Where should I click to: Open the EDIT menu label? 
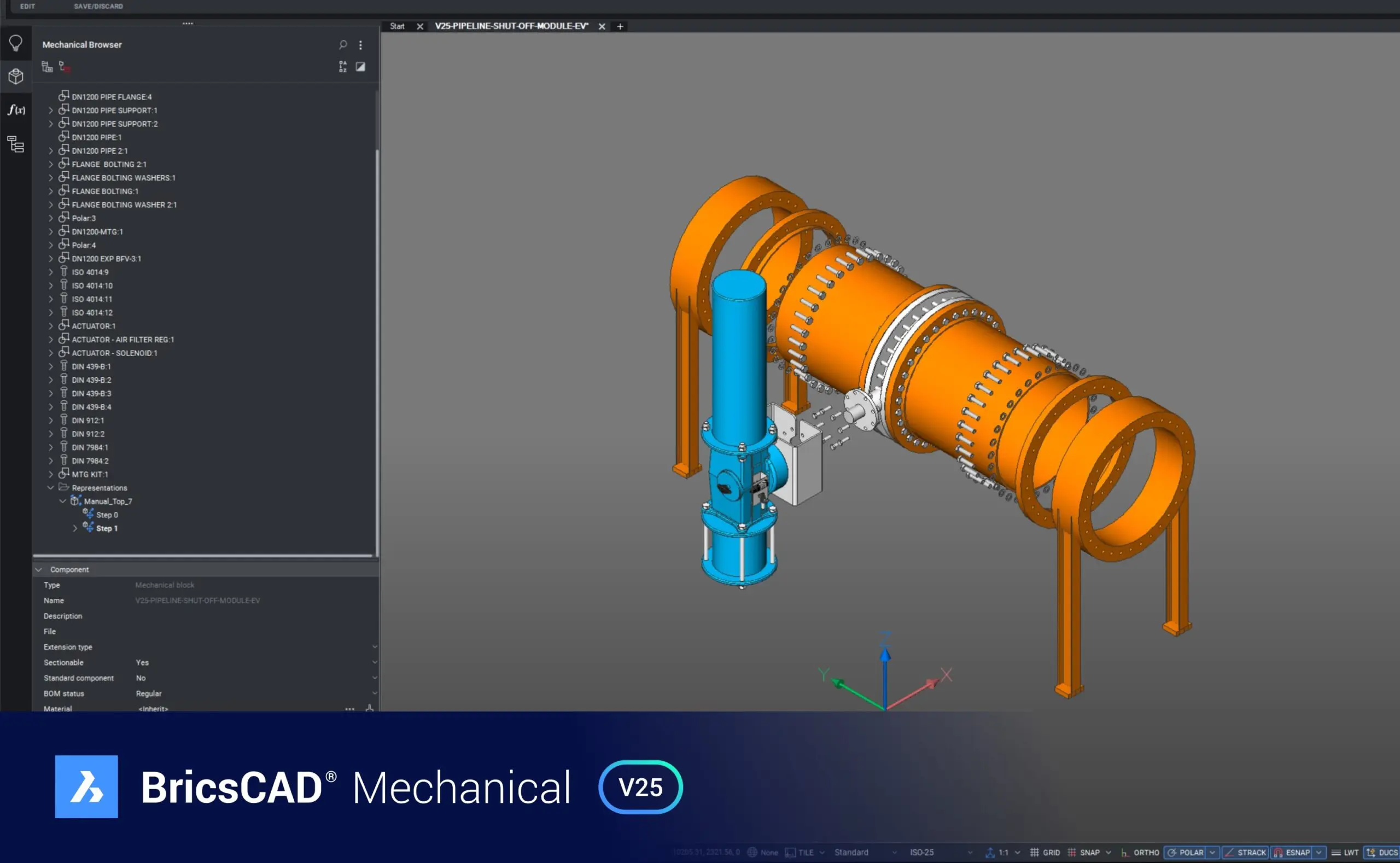(x=27, y=6)
